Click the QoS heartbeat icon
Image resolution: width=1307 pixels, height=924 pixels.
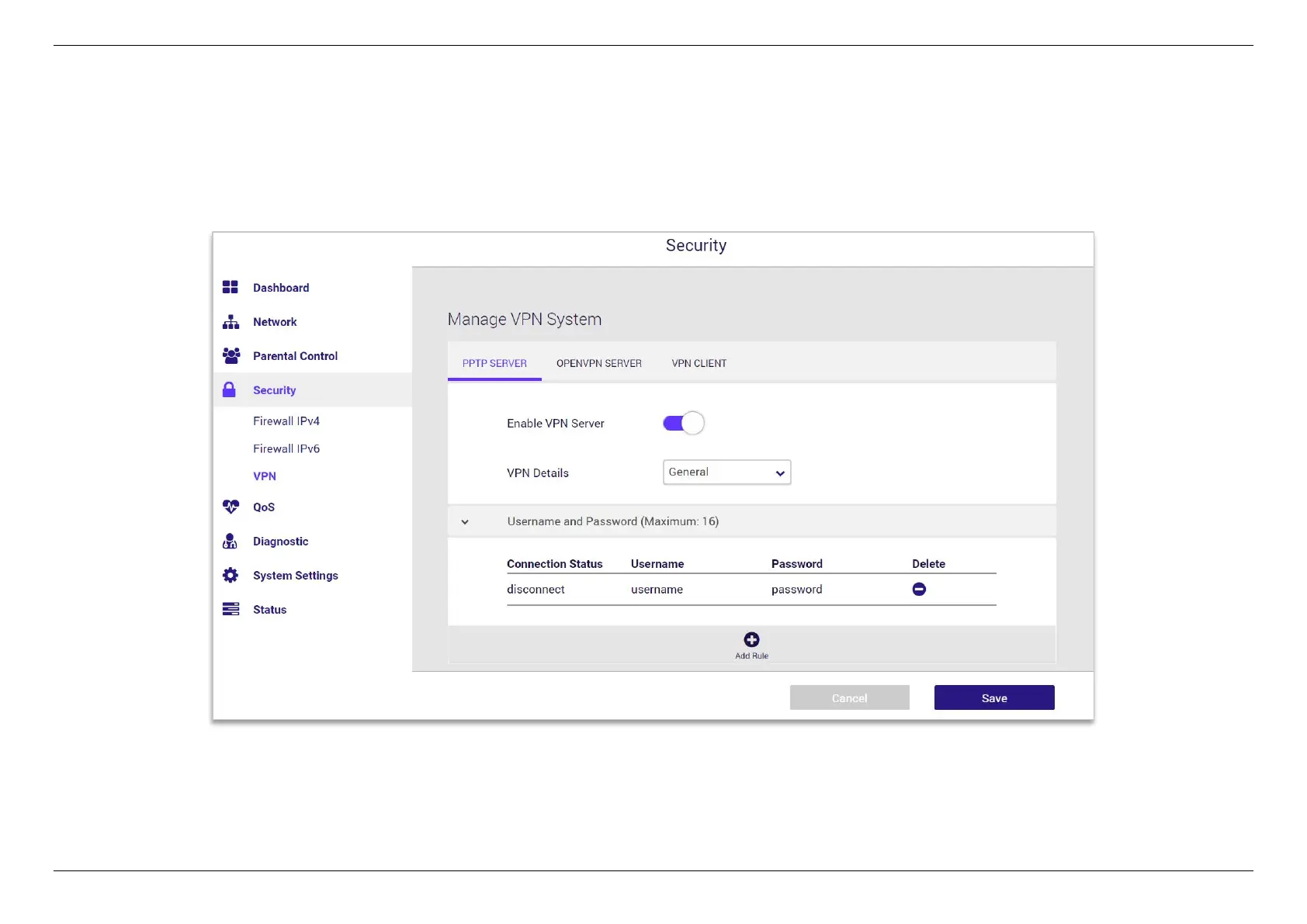(231, 507)
